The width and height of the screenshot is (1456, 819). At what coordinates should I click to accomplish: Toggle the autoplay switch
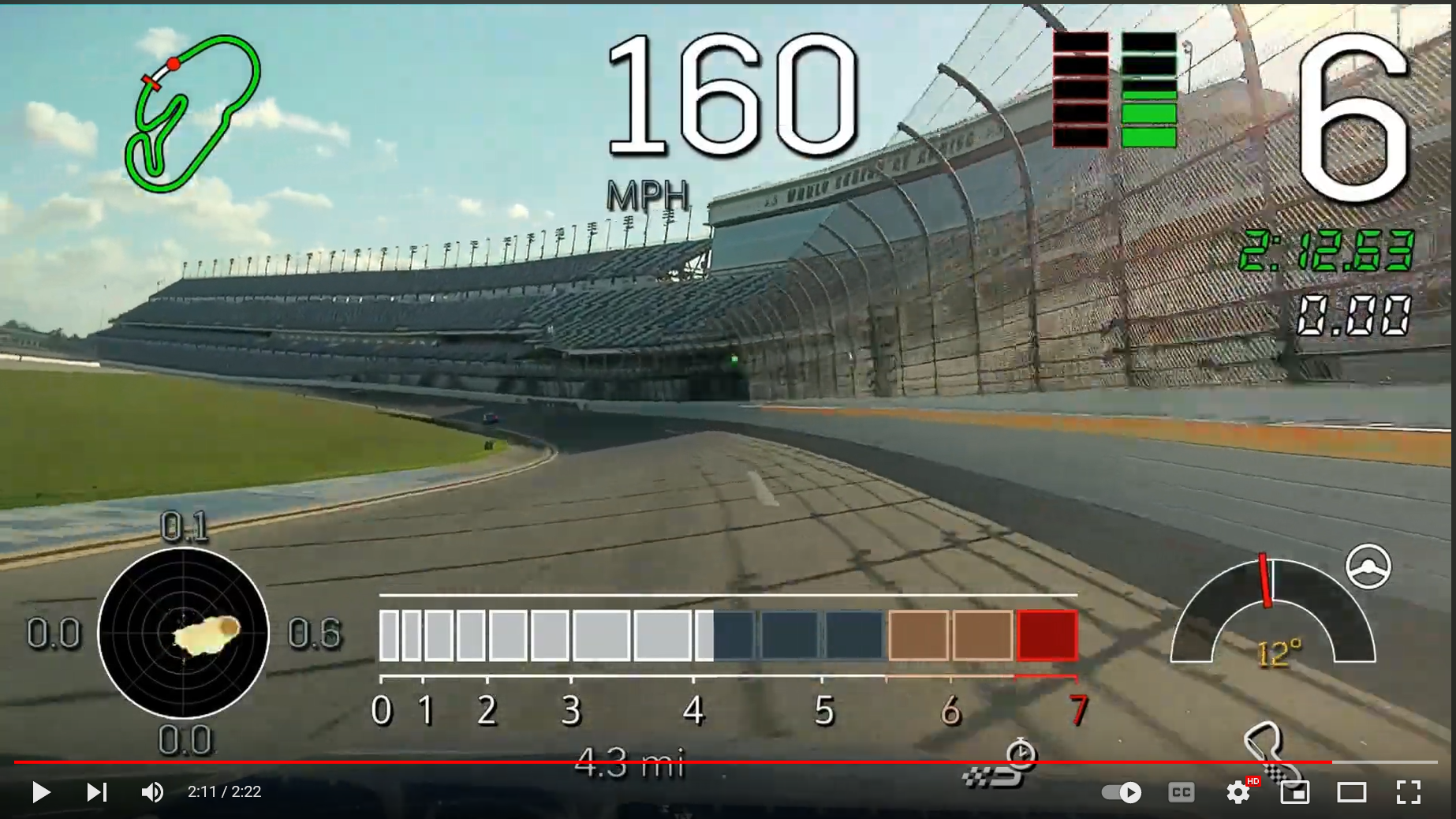click(x=1122, y=792)
